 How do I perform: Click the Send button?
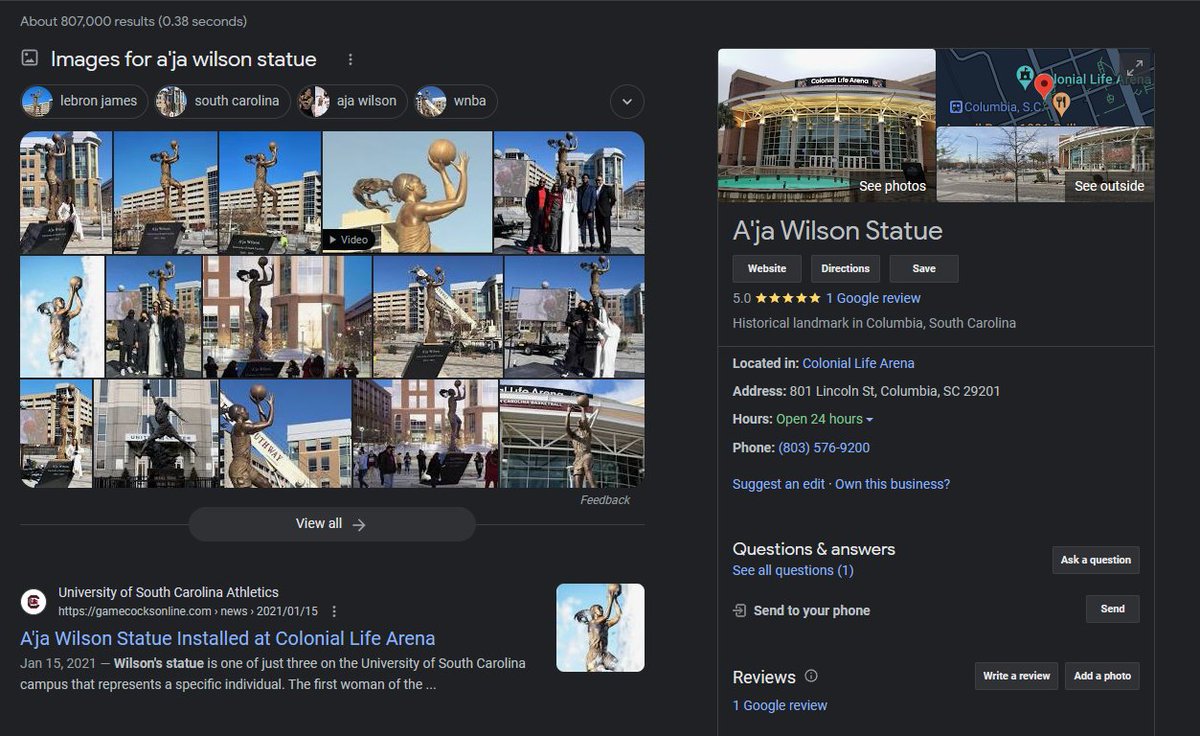(x=1112, y=608)
